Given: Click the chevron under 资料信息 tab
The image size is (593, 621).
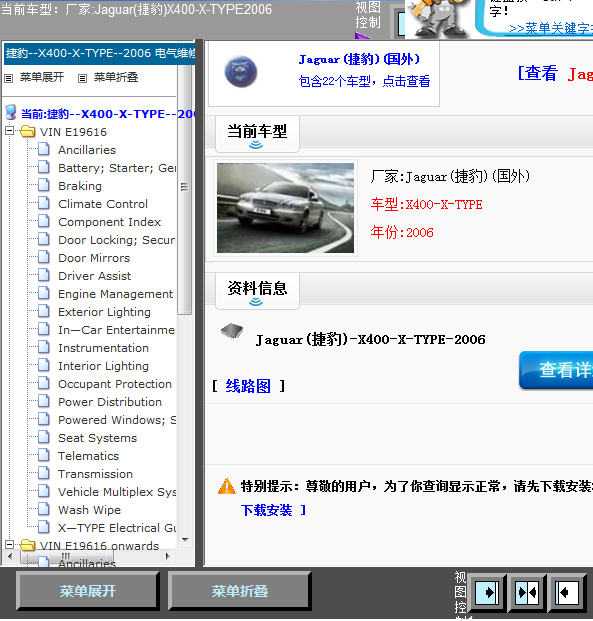Looking at the screenshot, I should coord(256,302).
